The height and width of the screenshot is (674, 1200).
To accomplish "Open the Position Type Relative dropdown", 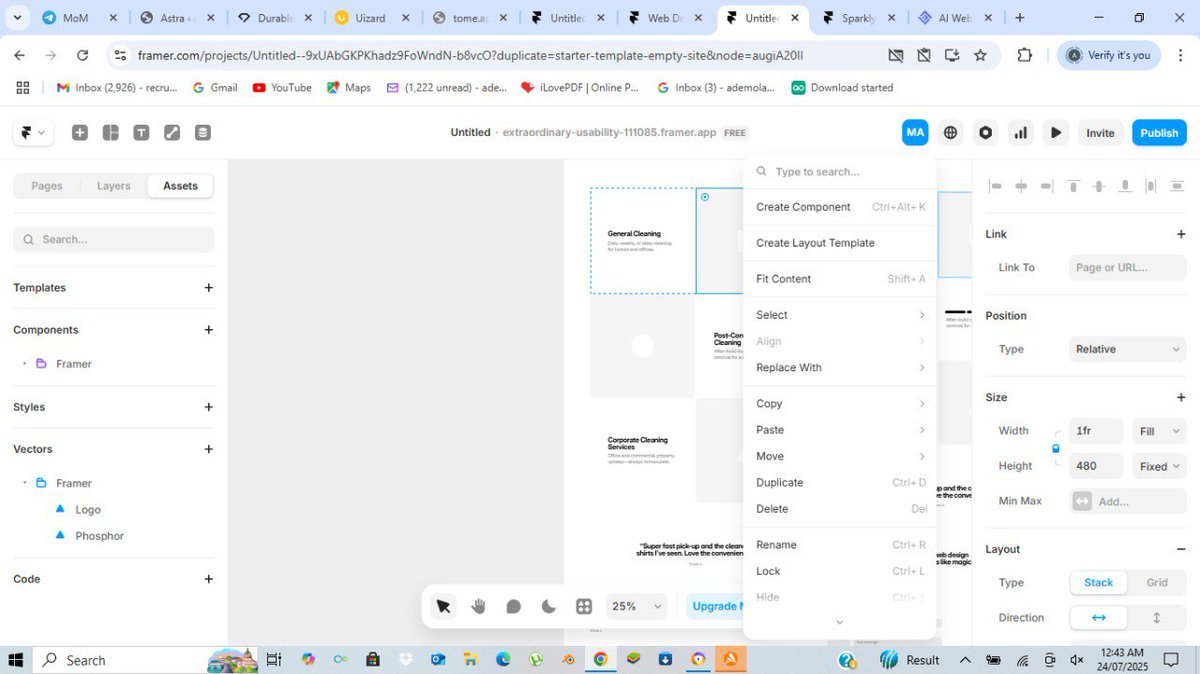I will tap(1127, 349).
